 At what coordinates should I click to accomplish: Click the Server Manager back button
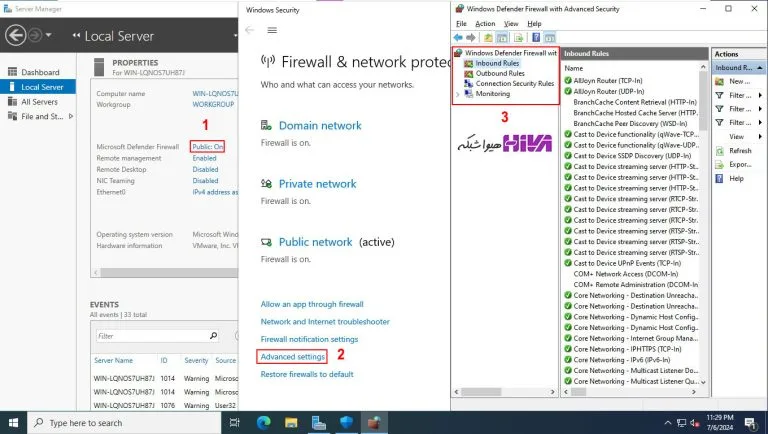point(15,36)
